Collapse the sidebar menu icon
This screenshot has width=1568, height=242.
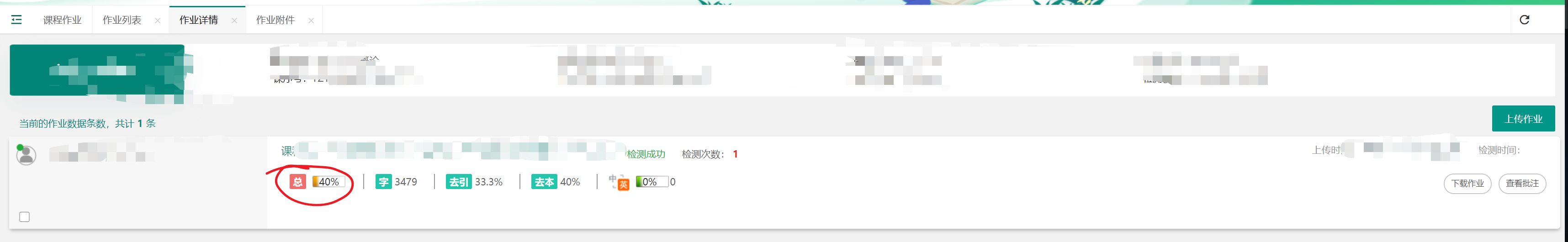tap(16, 20)
